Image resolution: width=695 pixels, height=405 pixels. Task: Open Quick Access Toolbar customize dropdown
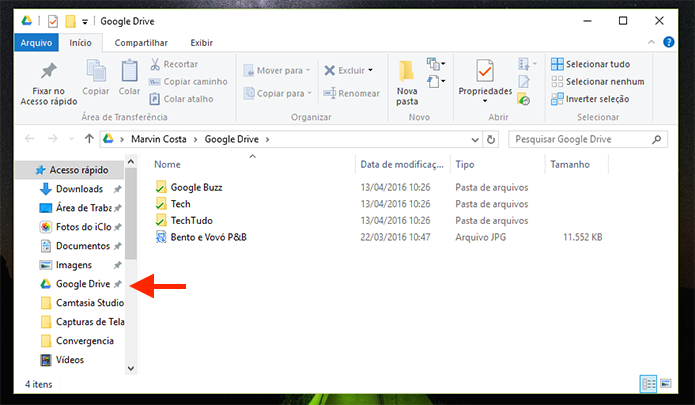click(x=85, y=22)
